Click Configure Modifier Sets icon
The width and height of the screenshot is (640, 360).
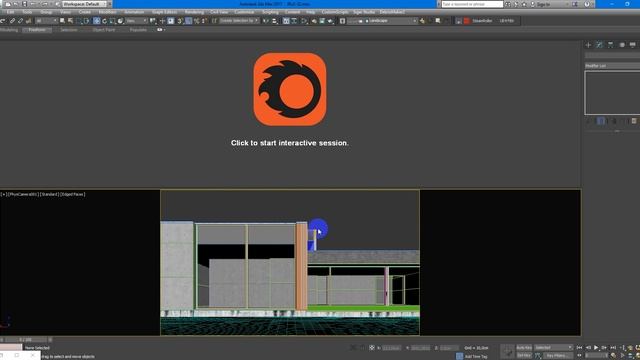(634, 121)
